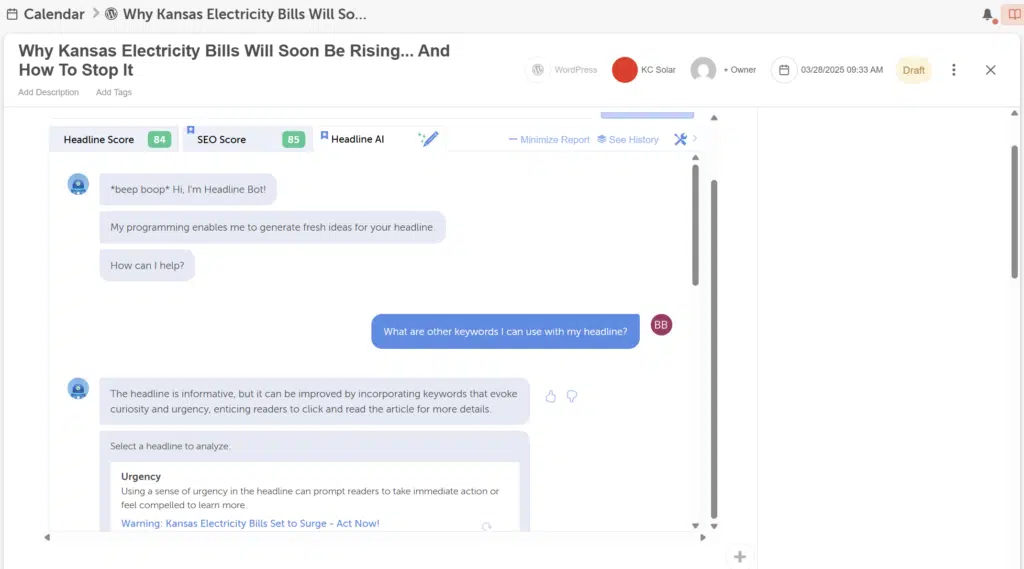This screenshot has height=569, width=1024.
Task: Expand the chevron beside the wrench icon
Action: tap(695, 139)
